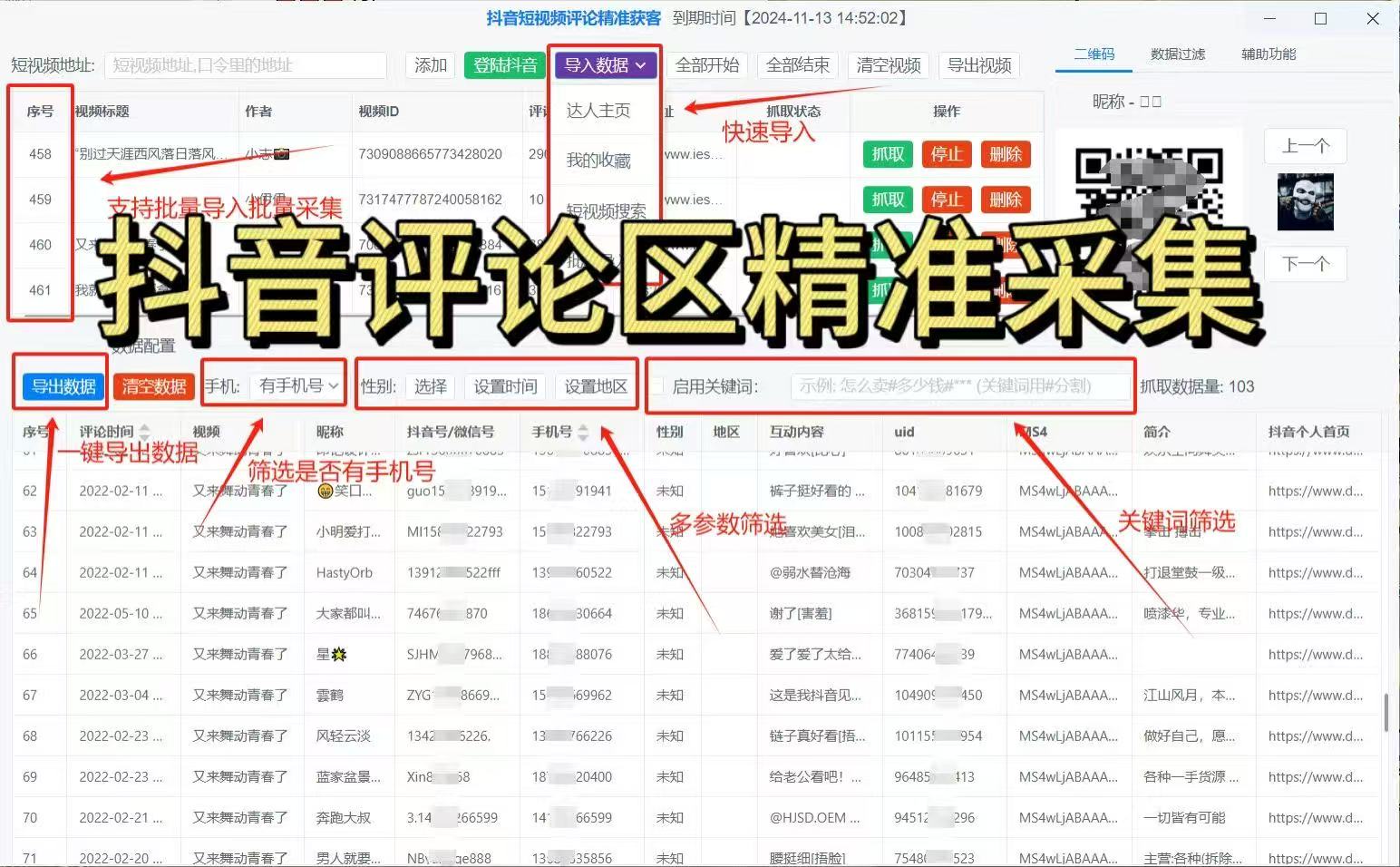Screen dimensions: 1400x867
Task: Click the orange 清空数据 button
Action: (x=154, y=386)
